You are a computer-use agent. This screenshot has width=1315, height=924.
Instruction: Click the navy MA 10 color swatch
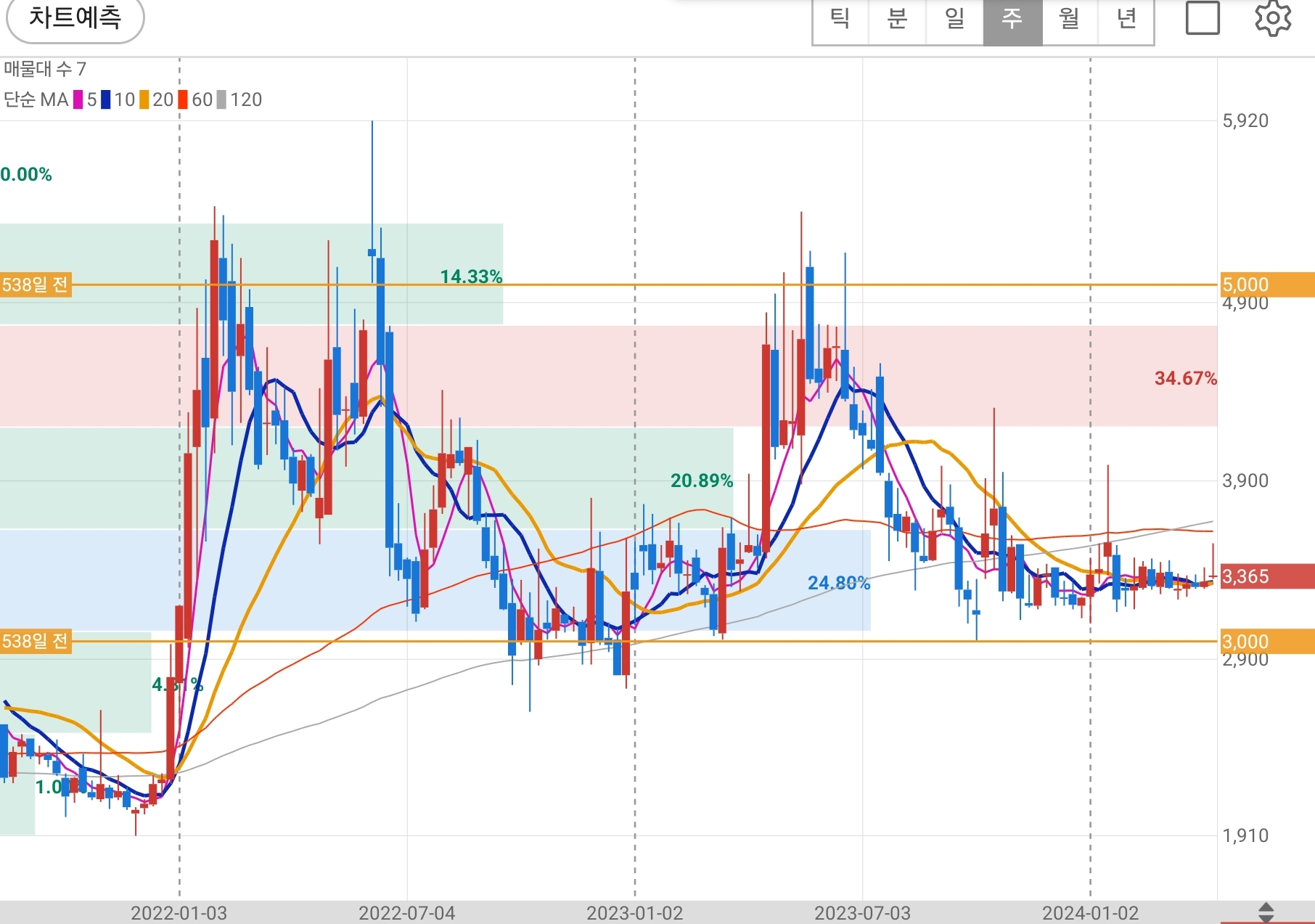click(106, 99)
